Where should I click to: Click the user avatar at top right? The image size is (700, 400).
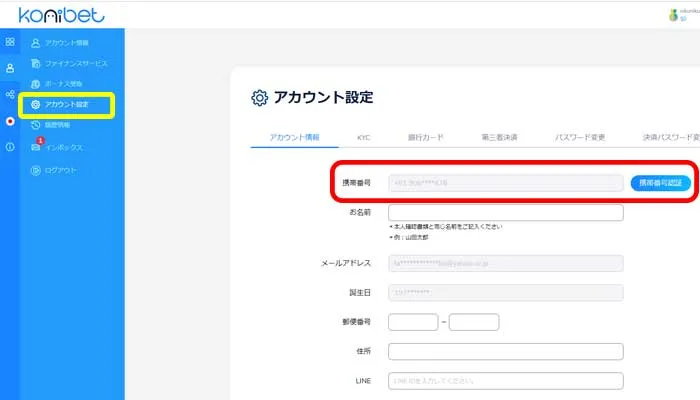672,14
